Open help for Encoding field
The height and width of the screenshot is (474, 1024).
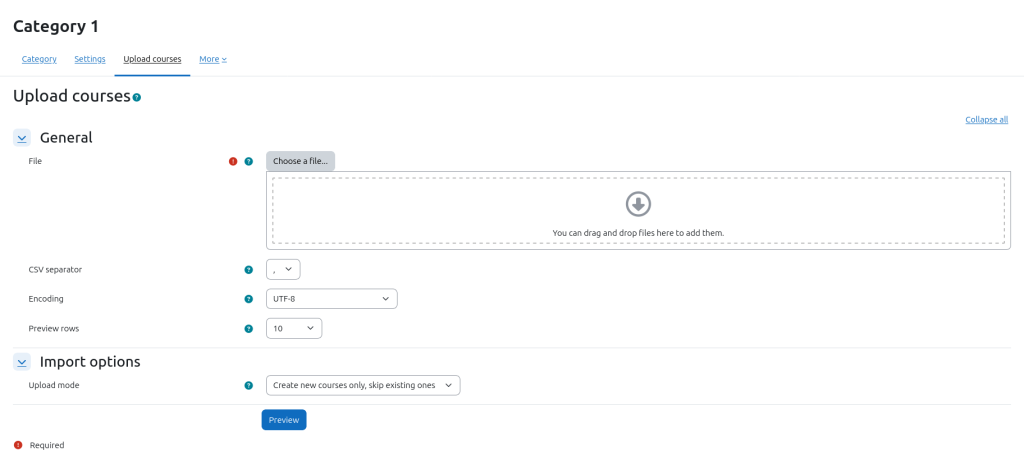249,299
